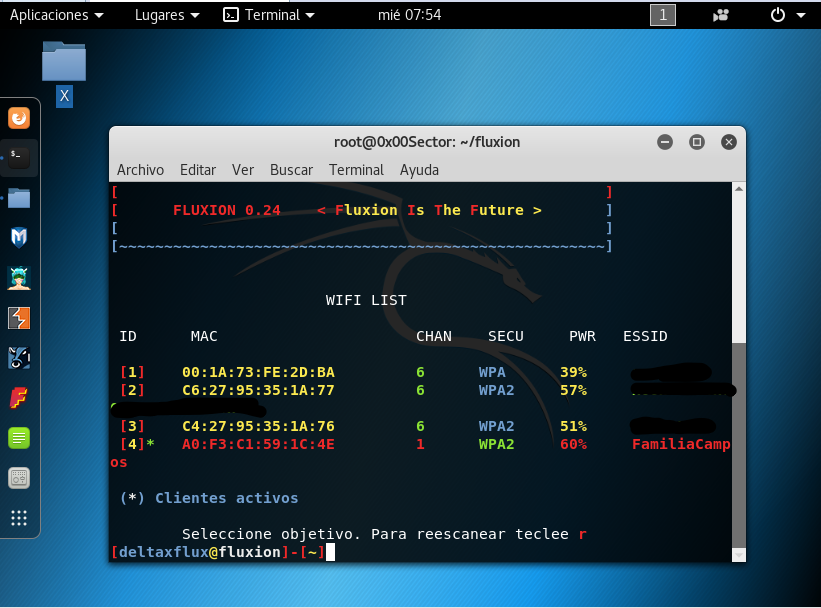Open the Buscar menu
821x608 pixels.
point(291,170)
